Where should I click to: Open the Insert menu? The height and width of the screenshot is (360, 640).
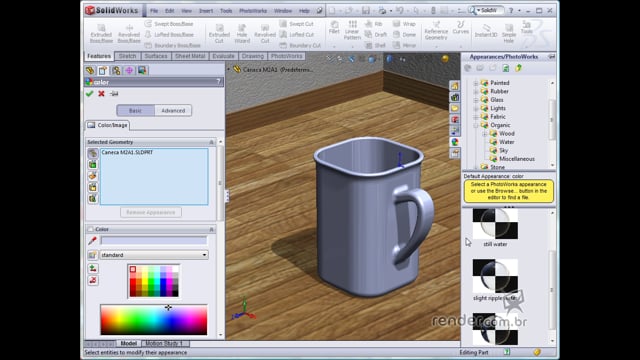pos(206,11)
